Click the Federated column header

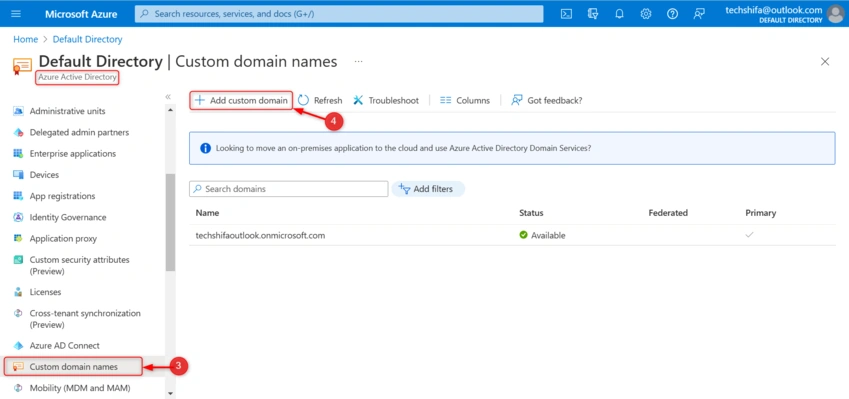click(668, 213)
